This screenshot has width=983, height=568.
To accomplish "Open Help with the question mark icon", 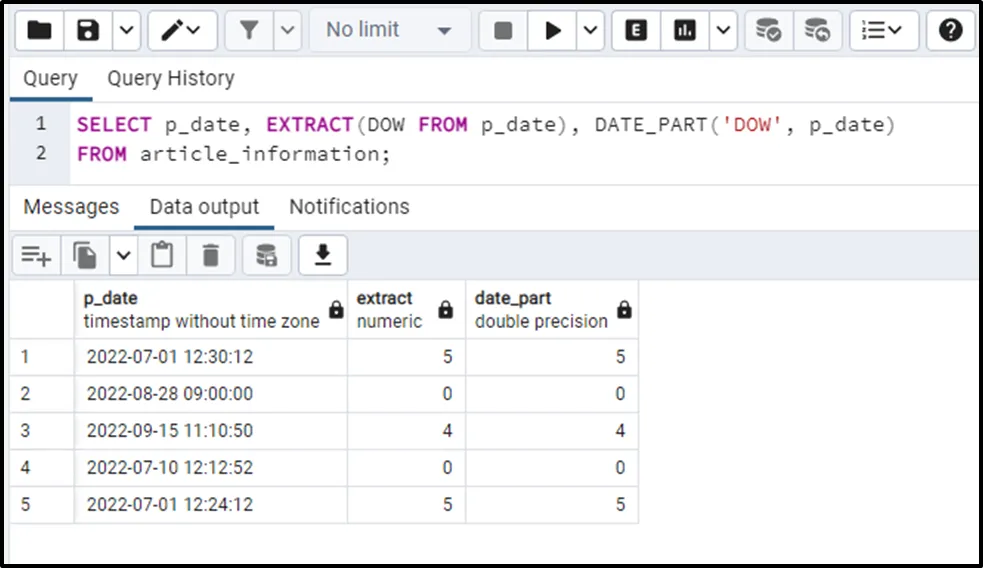I will click(950, 31).
